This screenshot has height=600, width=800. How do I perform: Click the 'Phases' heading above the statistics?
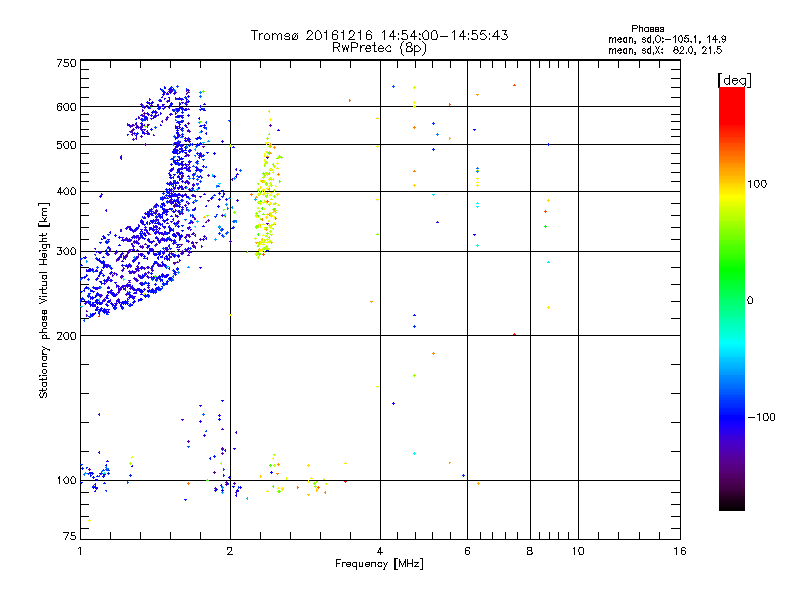(647, 29)
